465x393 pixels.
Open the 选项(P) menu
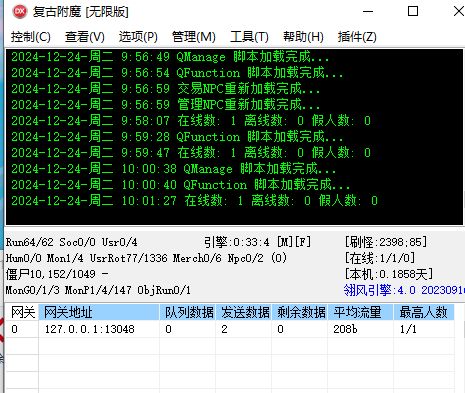(138, 36)
